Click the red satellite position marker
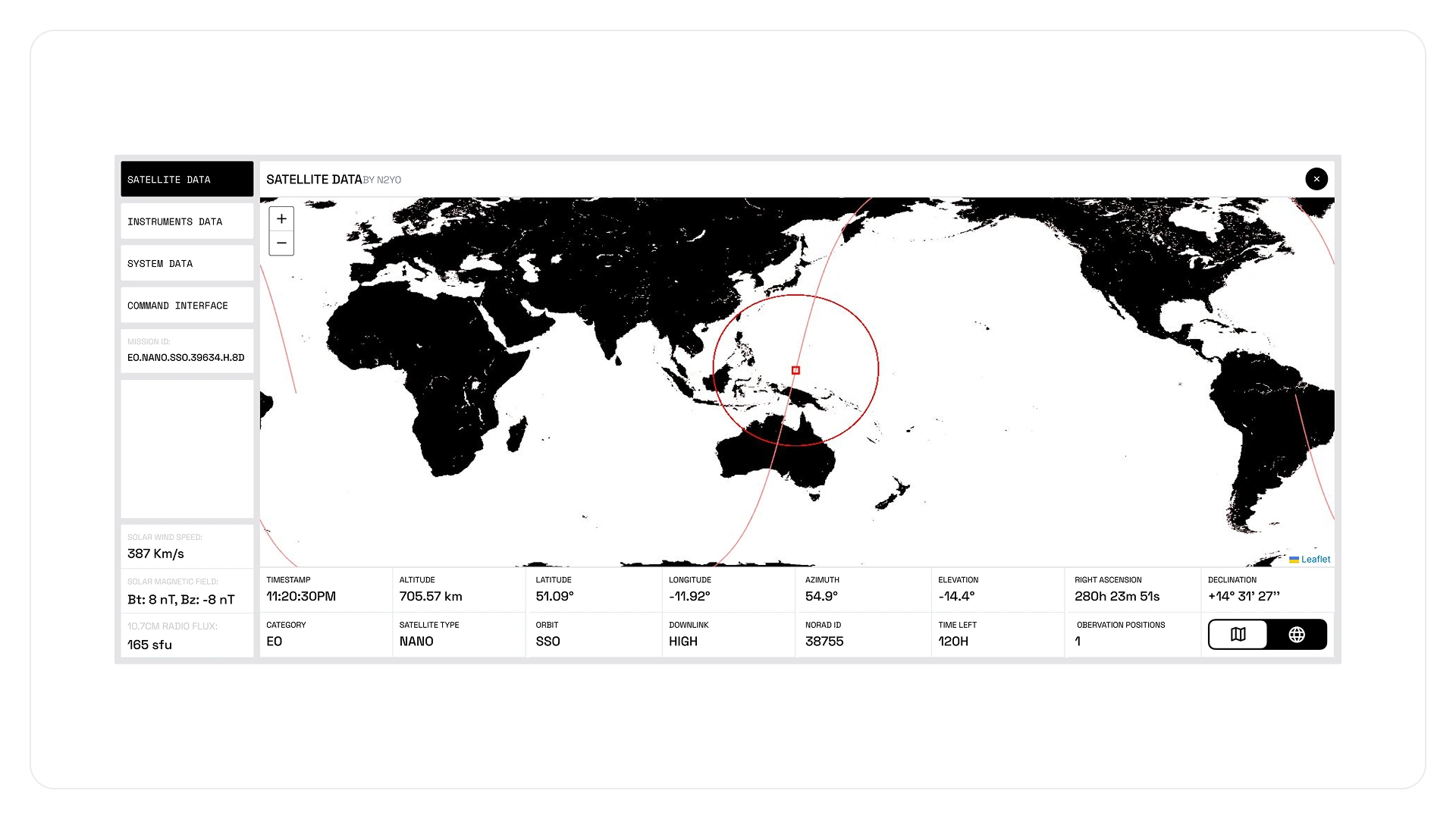Image resolution: width=1456 pixels, height=819 pixels. [795, 371]
